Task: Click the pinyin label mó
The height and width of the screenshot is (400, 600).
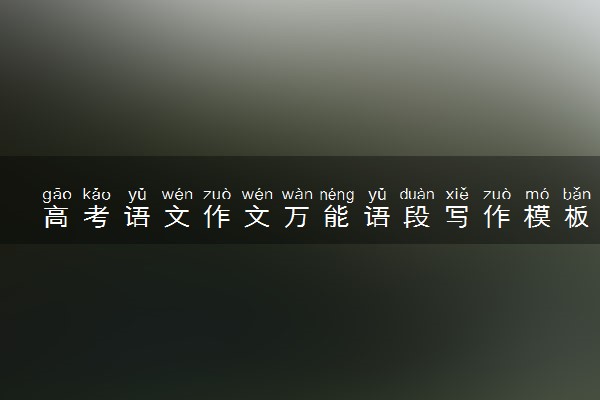Action: pos(537,194)
